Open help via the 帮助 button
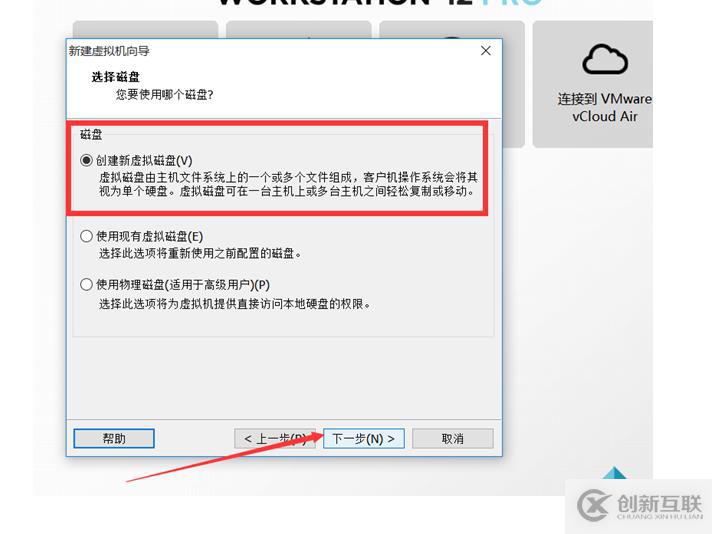This screenshot has width=712, height=534. pyautogui.click(x=114, y=438)
